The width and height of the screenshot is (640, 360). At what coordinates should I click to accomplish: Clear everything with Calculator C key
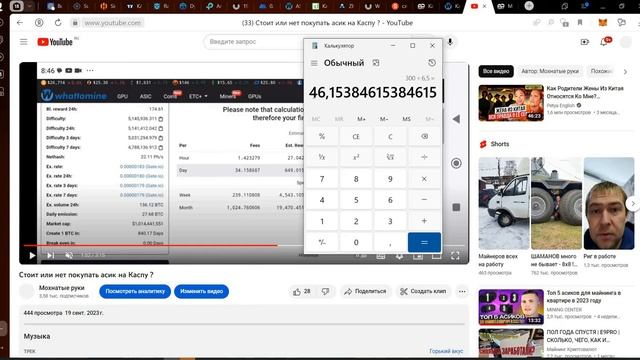pyautogui.click(x=390, y=136)
